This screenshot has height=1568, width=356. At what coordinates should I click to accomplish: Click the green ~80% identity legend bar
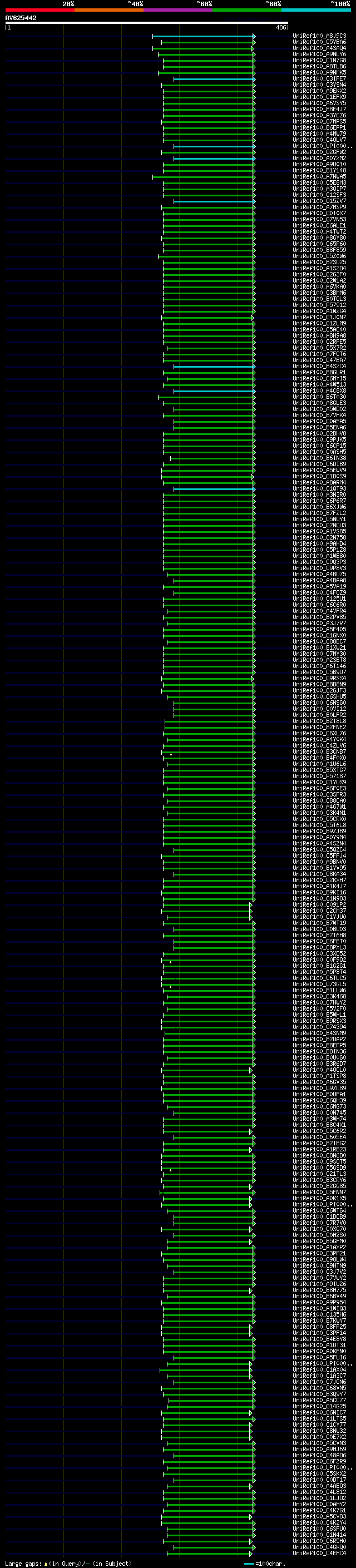pos(247,10)
